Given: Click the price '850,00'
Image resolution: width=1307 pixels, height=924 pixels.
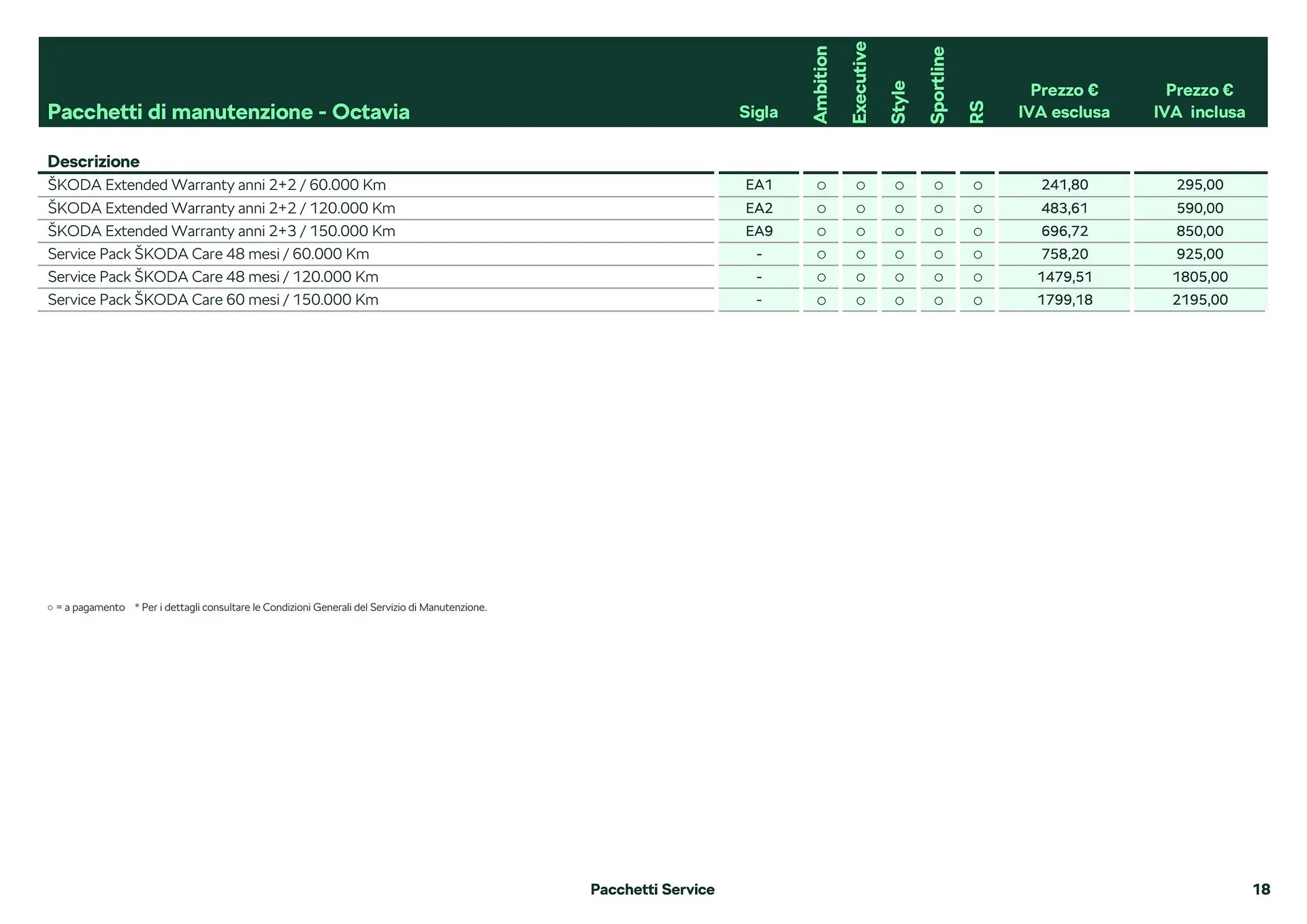Looking at the screenshot, I should (x=1199, y=231).
